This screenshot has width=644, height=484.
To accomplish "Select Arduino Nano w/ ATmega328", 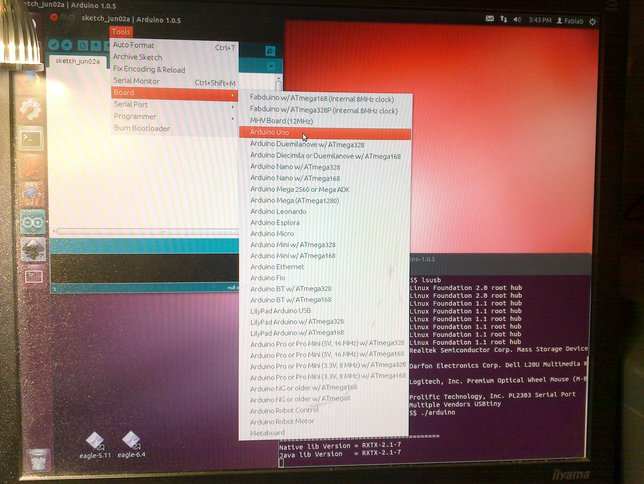I will (325, 167).
